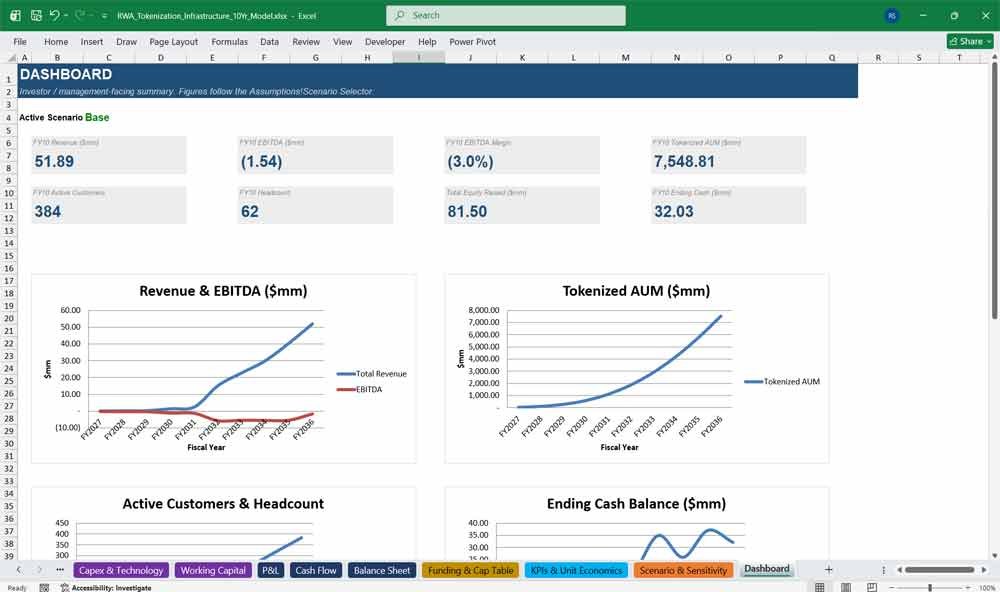
Task: Click the Save icon in quick access toolbar
Action: point(36,15)
